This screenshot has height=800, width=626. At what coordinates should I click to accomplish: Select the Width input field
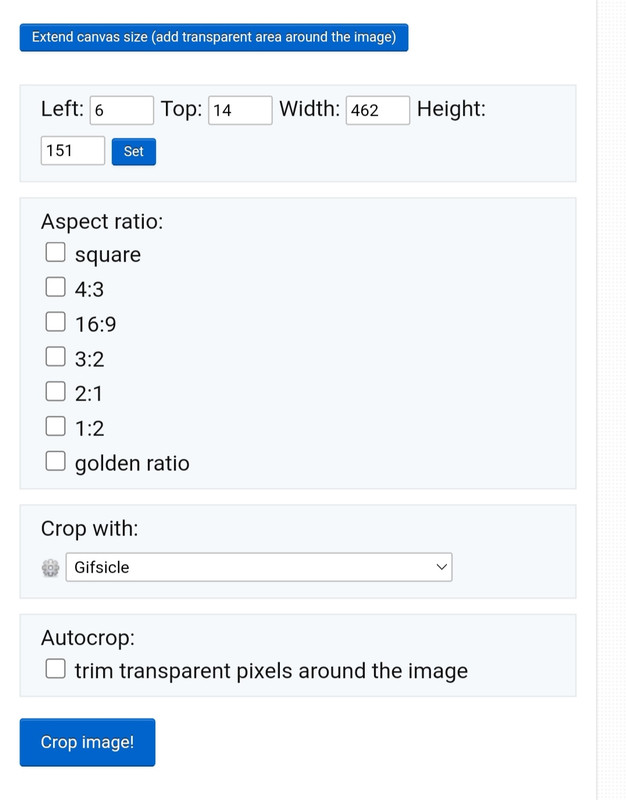point(378,110)
